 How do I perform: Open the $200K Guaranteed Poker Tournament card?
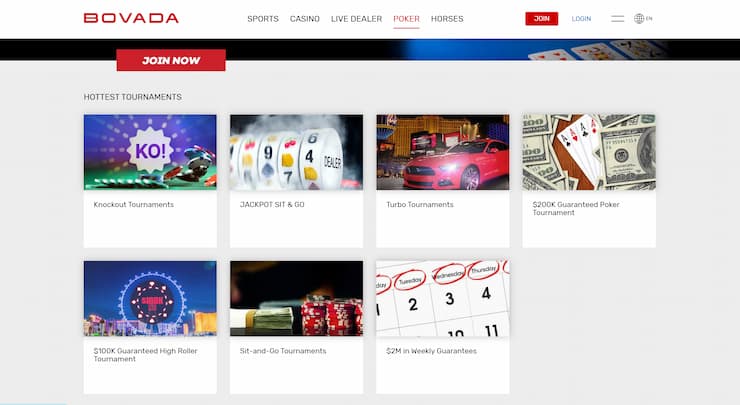coord(589,181)
